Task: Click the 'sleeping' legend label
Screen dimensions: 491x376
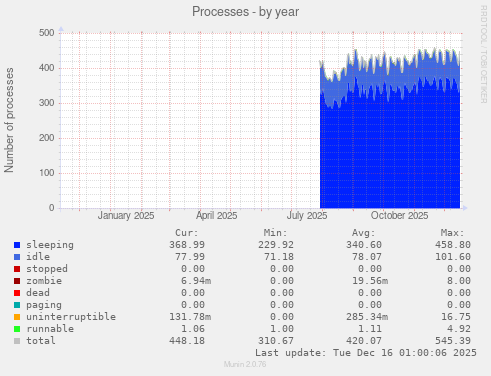Action: [50, 245]
